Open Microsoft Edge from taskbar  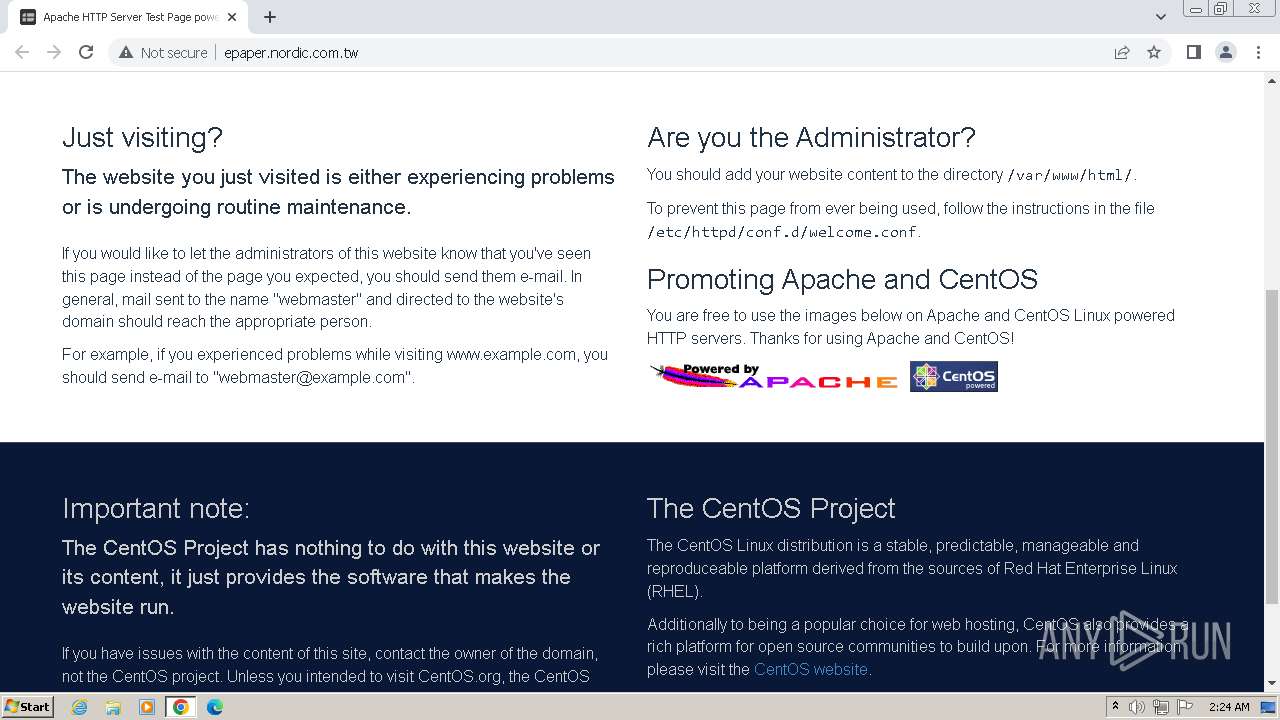click(x=214, y=707)
